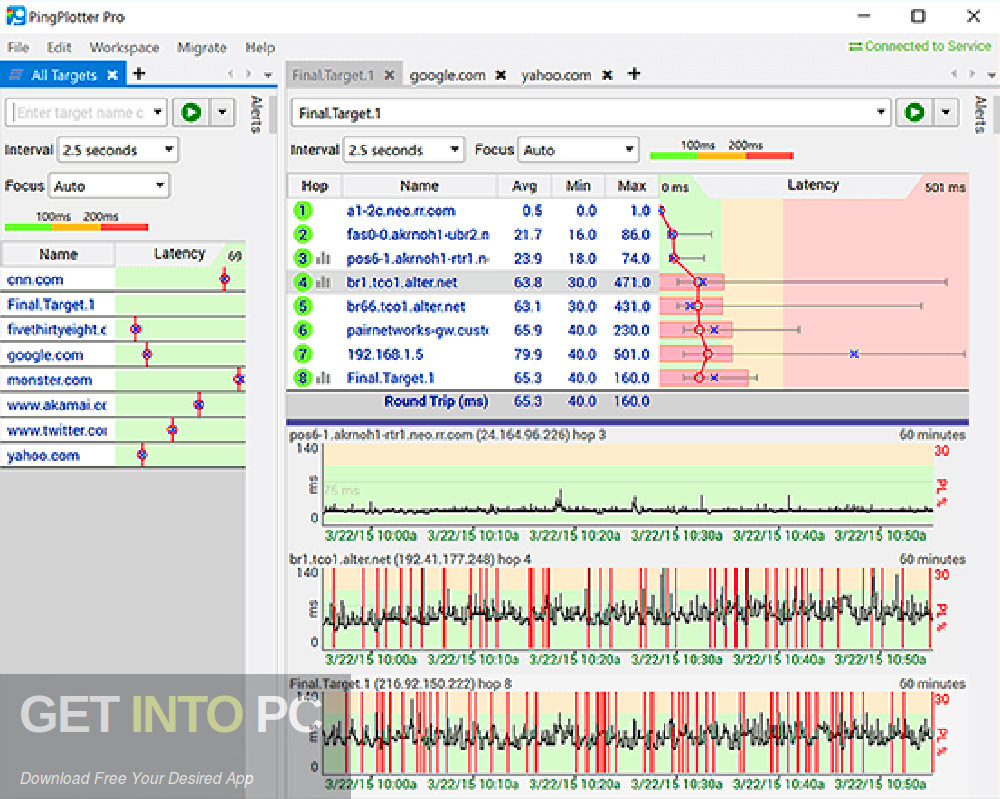The image size is (1000, 799).
Task: Open dropdown arrow beside left panel play button
Action: click(x=222, y=113)
